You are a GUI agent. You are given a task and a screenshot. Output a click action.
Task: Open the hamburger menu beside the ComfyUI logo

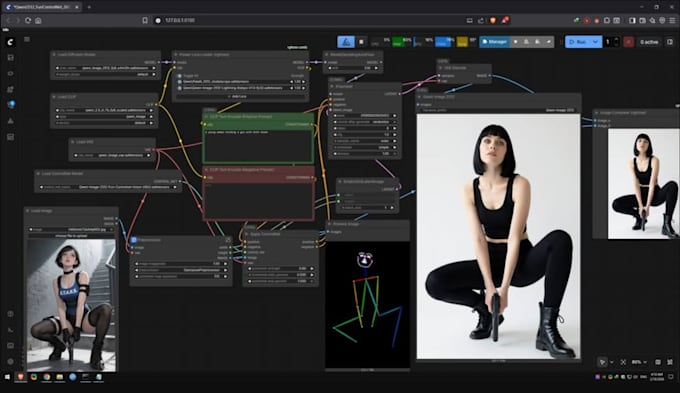(27, 39)
